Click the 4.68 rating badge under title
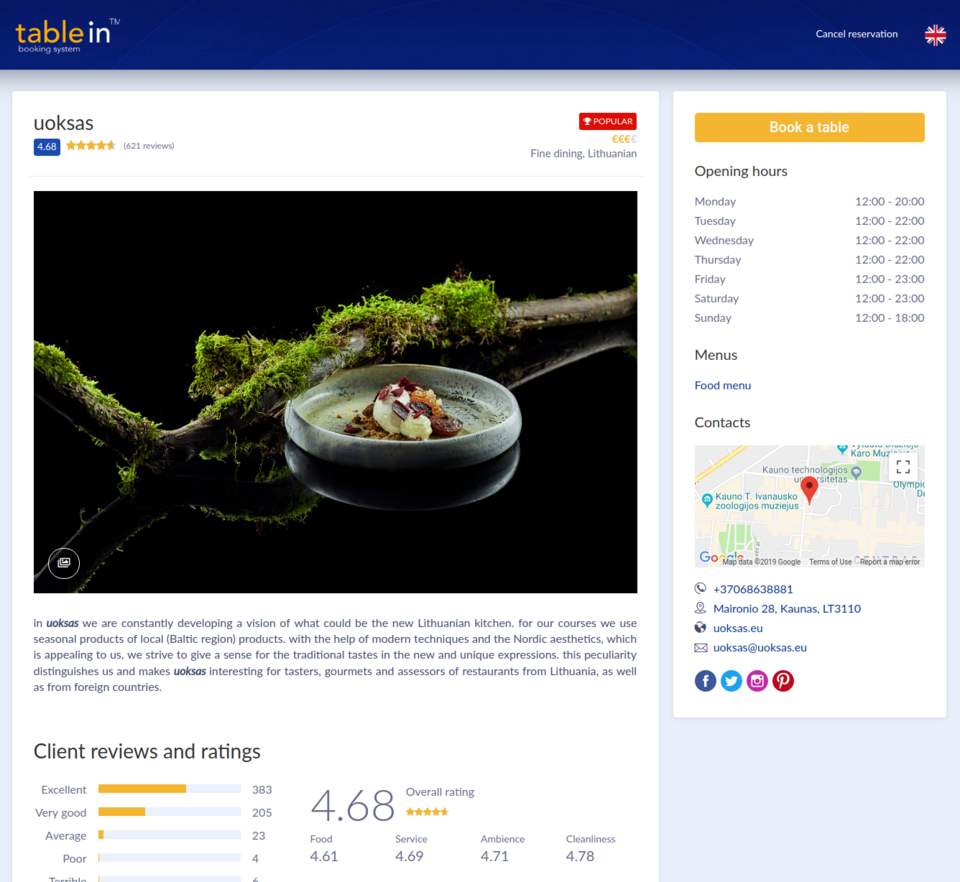This screenshot has height=882, width=960. tap(47, 146)
